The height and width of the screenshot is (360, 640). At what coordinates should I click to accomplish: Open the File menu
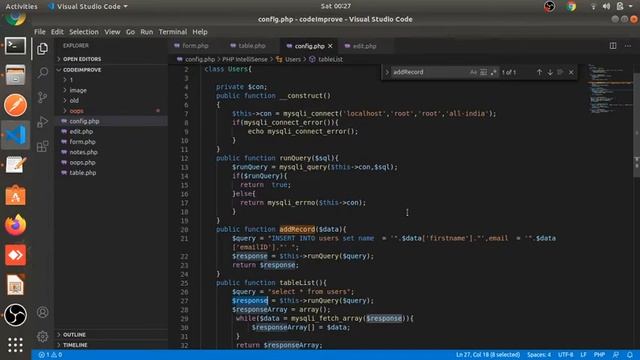coord(40,32)
